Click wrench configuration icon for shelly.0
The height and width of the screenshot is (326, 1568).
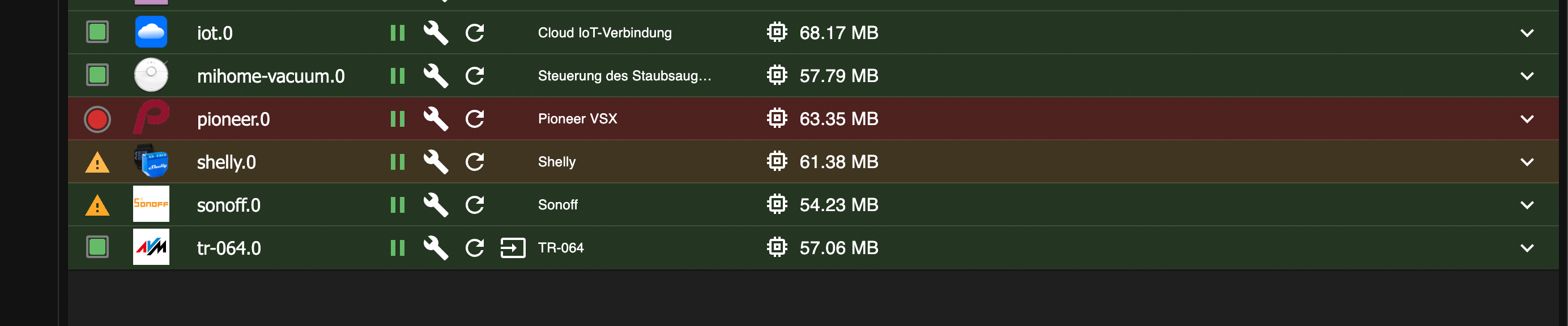(435, 162)
